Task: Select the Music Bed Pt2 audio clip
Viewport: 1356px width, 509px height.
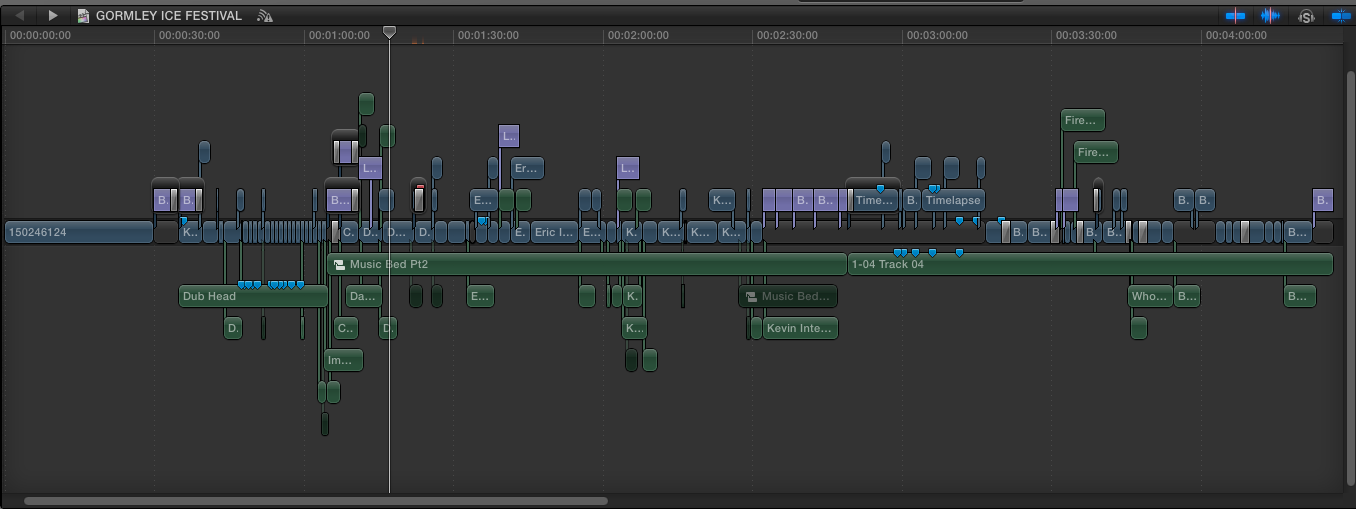Action: click(x=587, y=264)
